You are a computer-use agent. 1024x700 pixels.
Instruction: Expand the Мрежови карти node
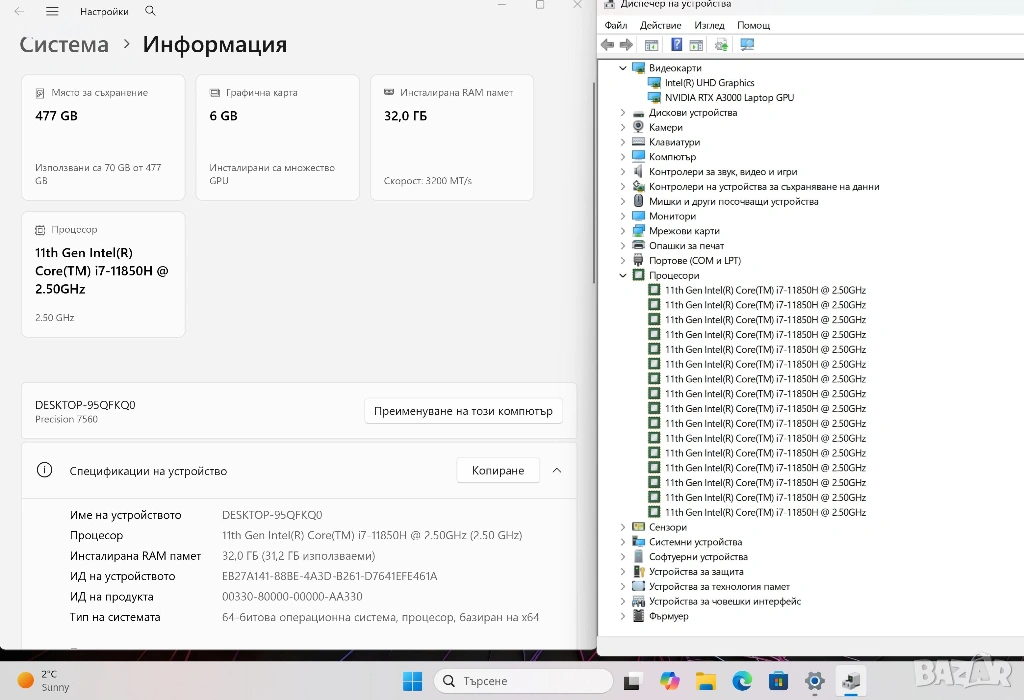click(x=623, y=231)
